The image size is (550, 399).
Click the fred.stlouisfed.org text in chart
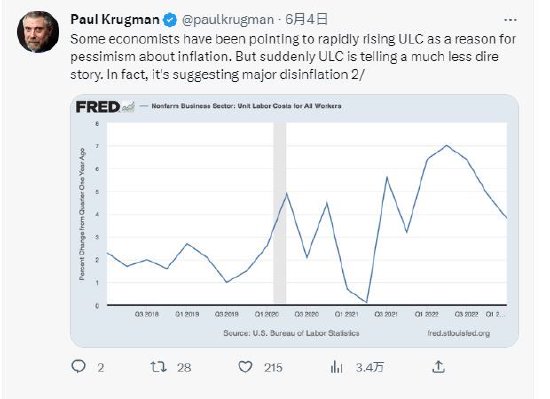click(x=458, y=333)
